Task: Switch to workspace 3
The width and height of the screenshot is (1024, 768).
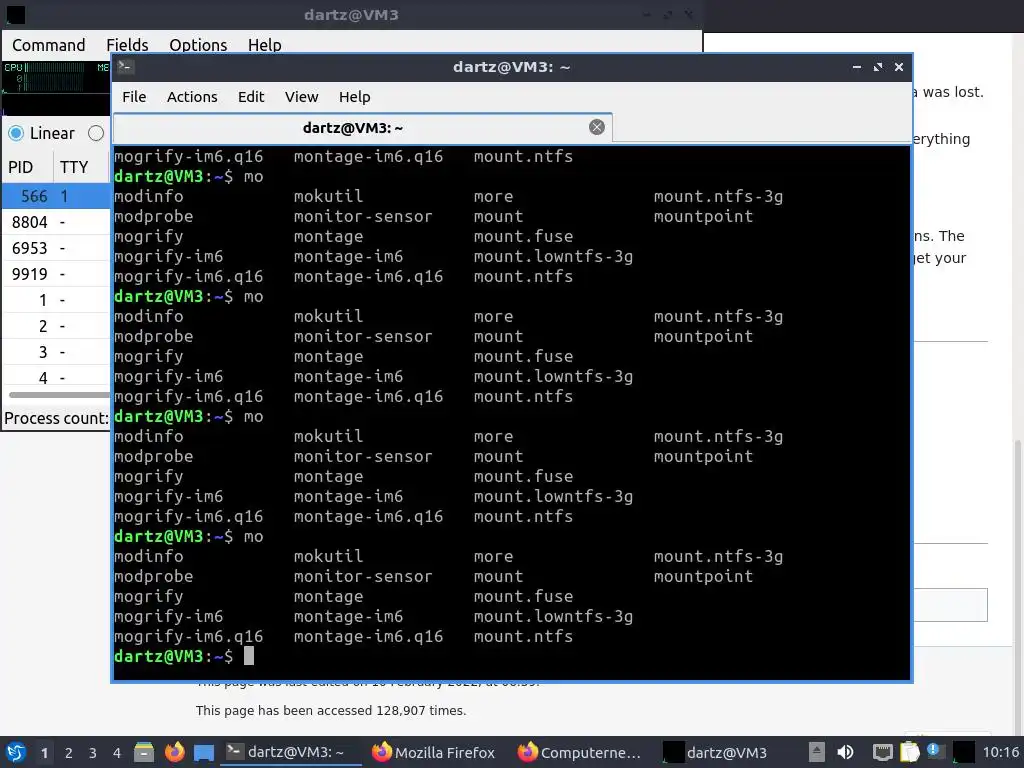Action: 93,753
